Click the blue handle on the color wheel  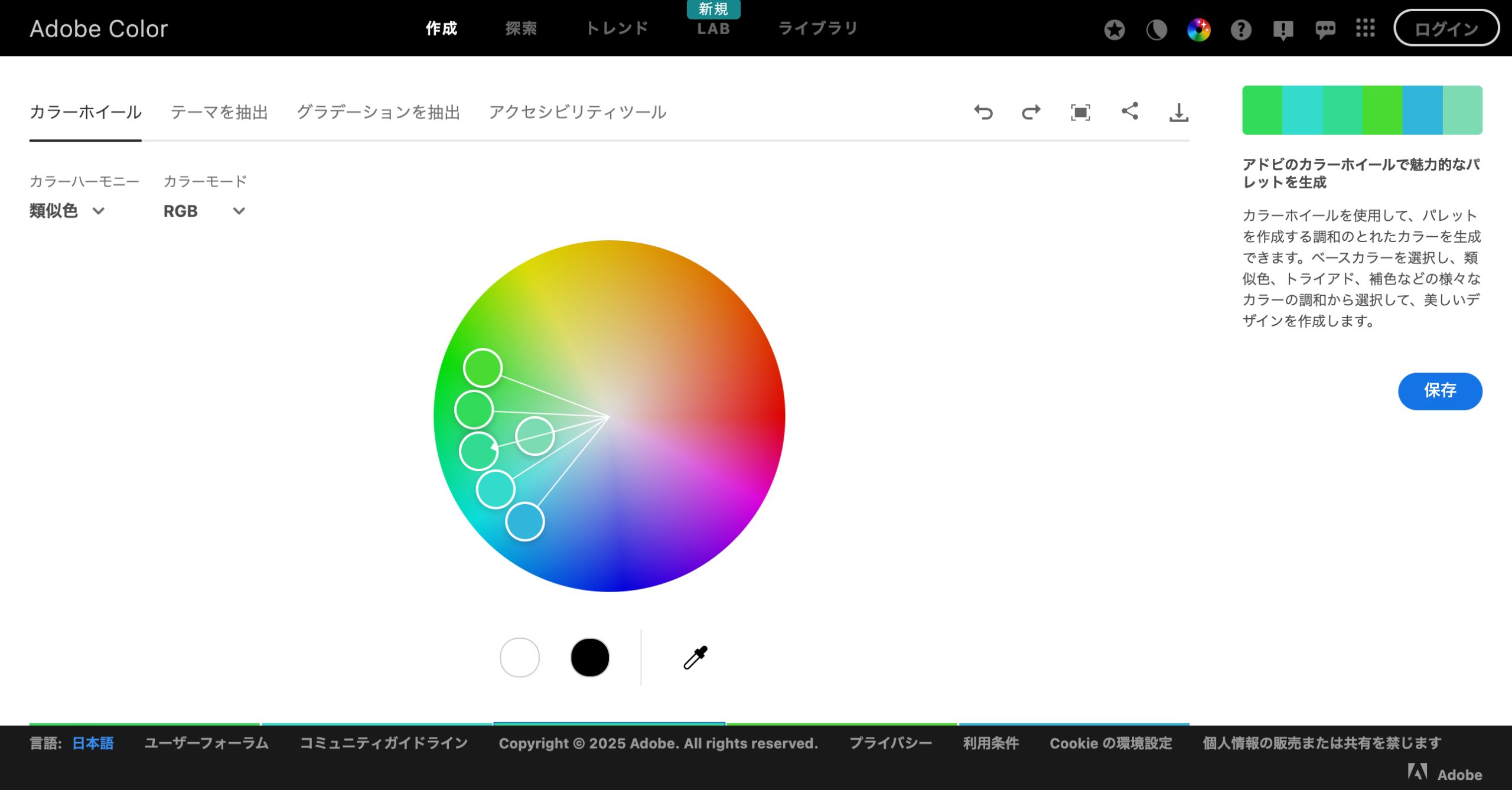tap(524, 521)
